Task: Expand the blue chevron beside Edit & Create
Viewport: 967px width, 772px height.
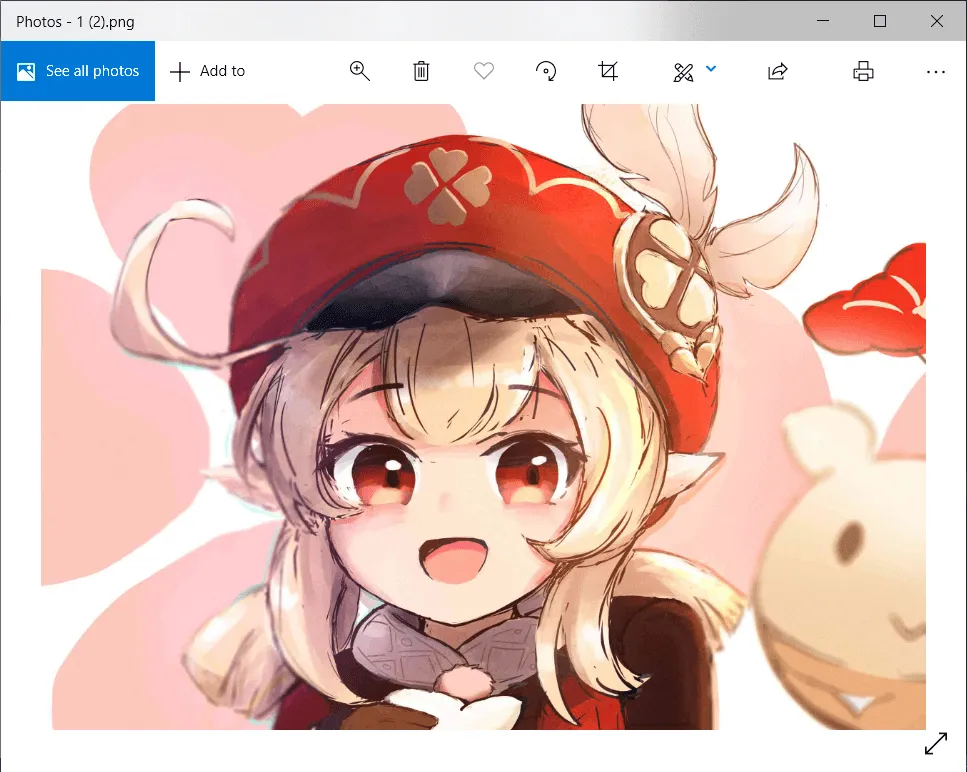Action: click(711, 69)
